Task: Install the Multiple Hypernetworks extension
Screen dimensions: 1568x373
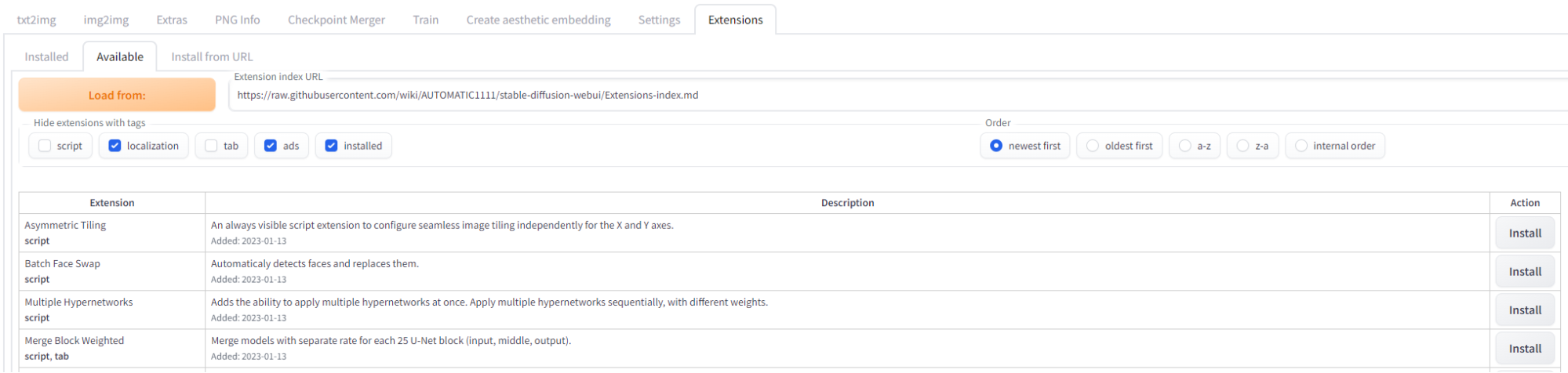Action: click(x=1524, y=310)
